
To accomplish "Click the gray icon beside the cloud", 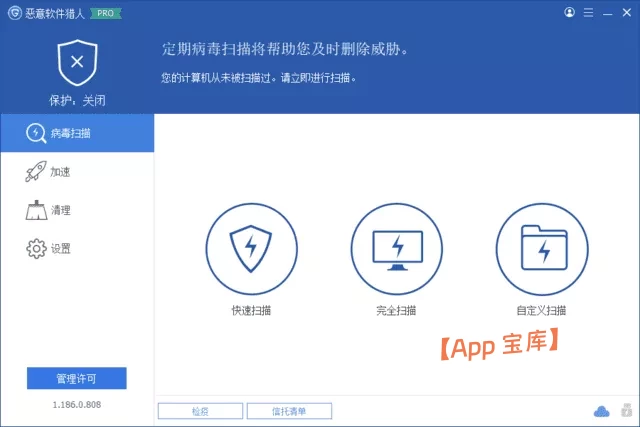I will pyautogui.click(x=627, y=410).
